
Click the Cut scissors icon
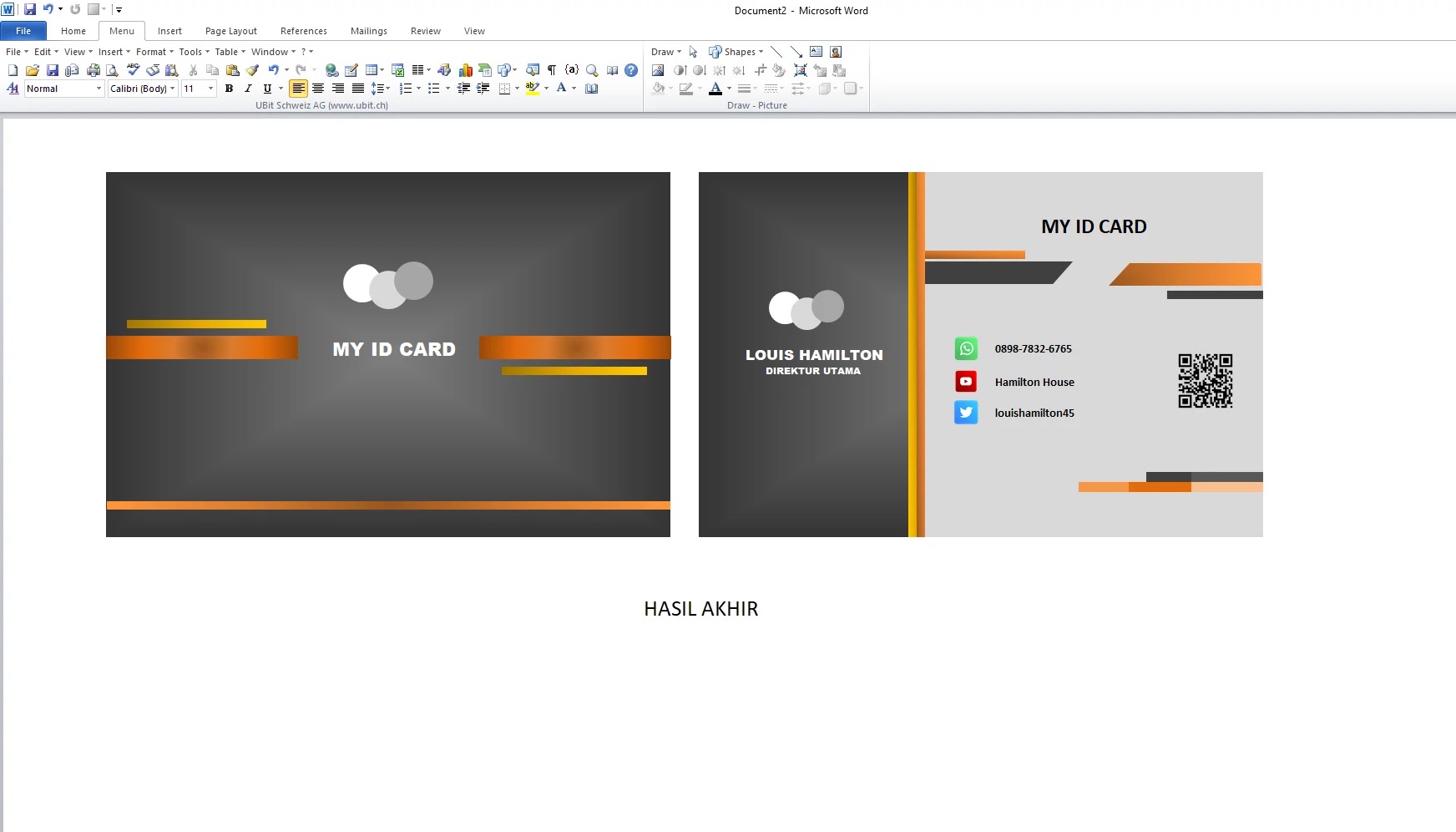(193, 70)
